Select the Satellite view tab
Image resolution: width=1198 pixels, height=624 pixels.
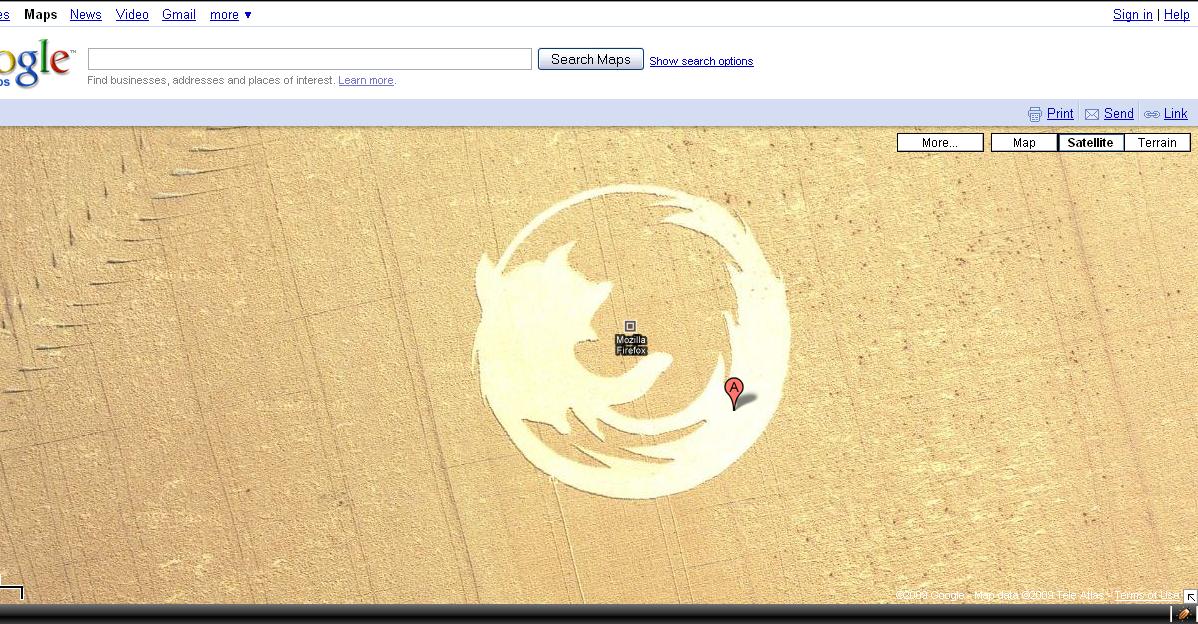[1090, 143]
